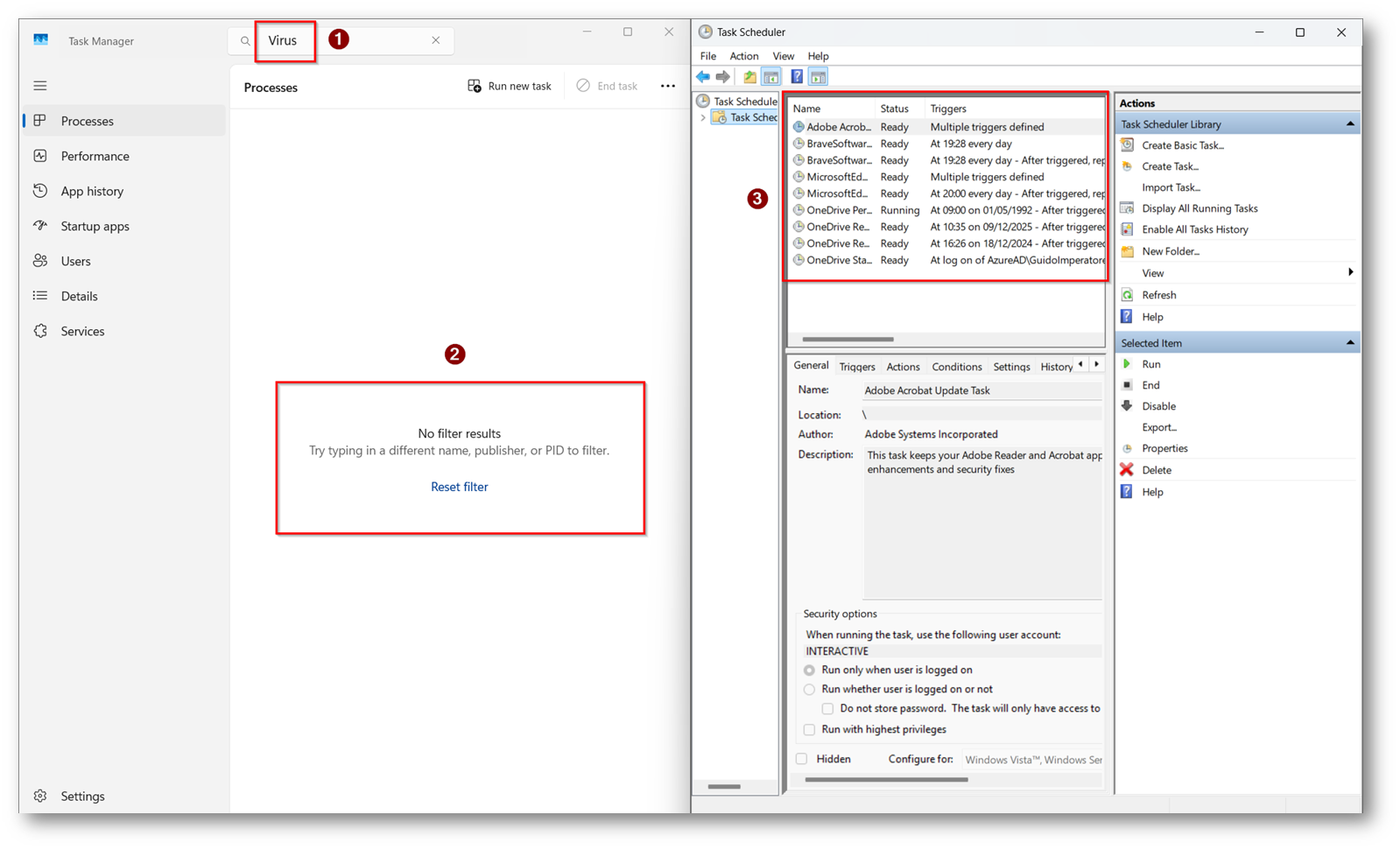Open the Task Manager hamburger navigation menu
The height and width of the screenshot is (850, 1400).
(x=40, y=86)
